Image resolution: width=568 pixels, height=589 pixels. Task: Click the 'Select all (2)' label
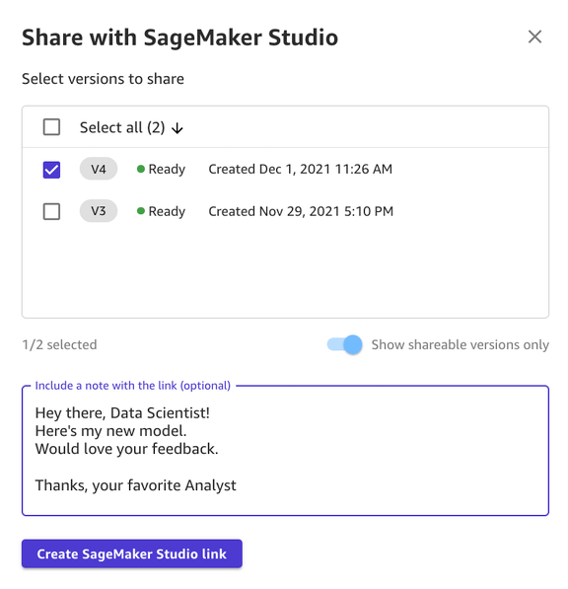tap(122, 128)
